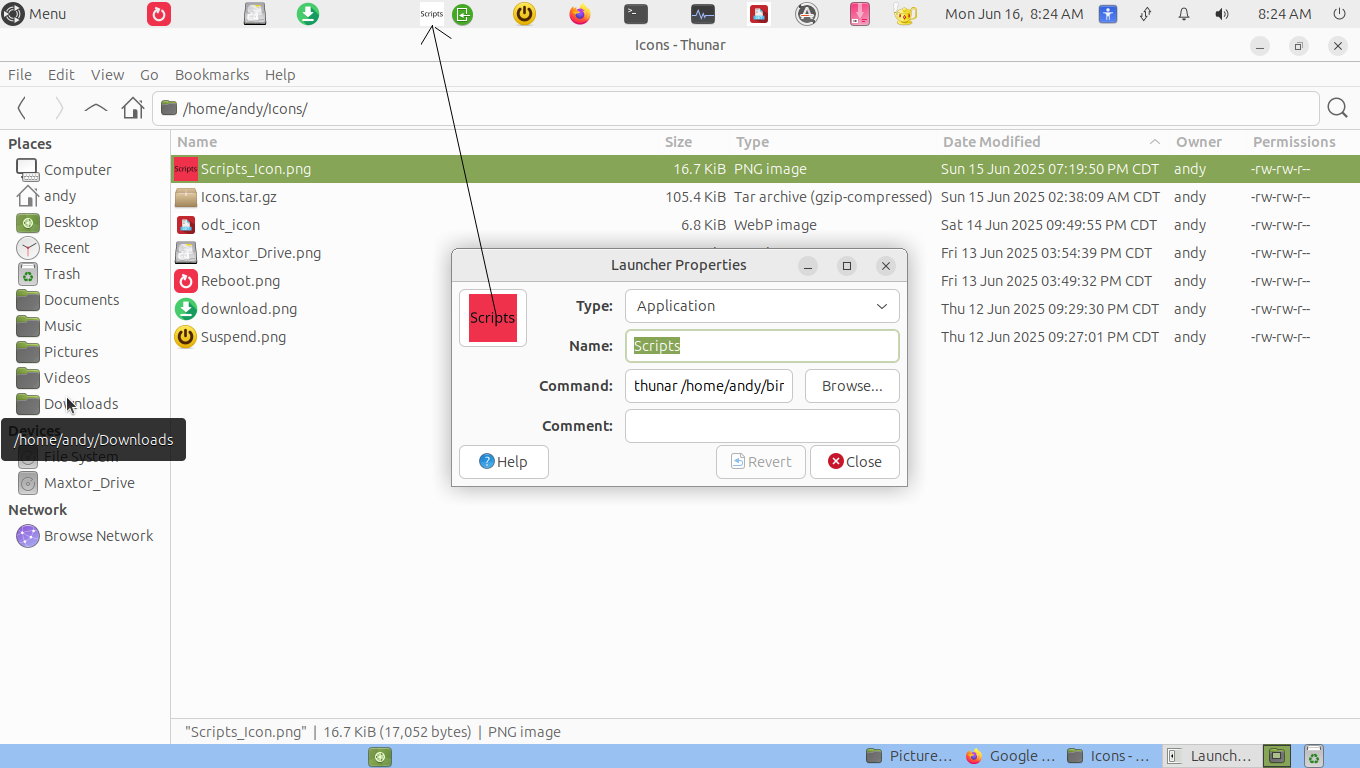The image size is (1360, 768).
Task: Open the accessibility indicator in the panel
Action: [x=1108, y=14]
